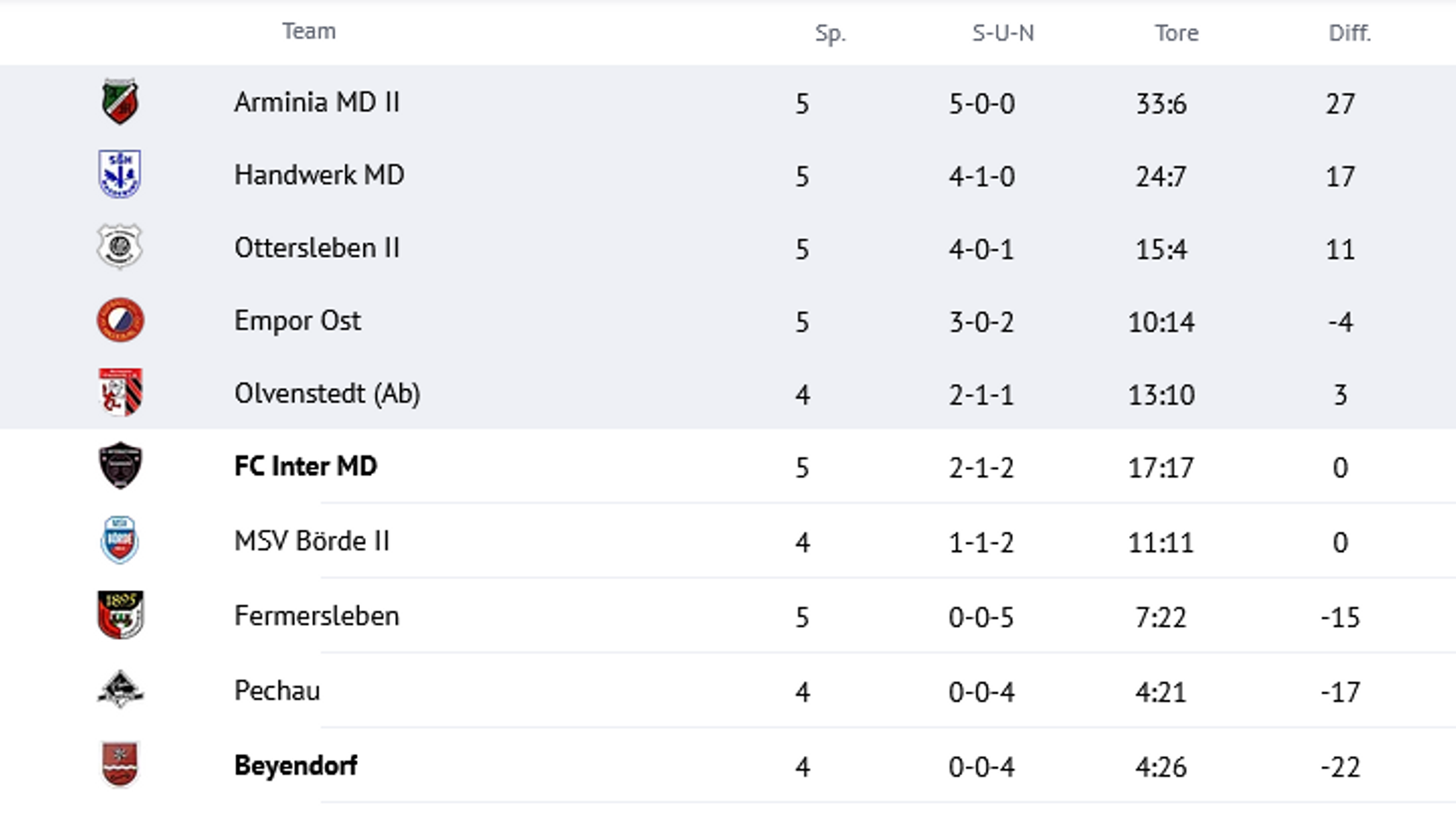
Task: Click the Empor Ost club logo
Action: [x=120, y=320]
